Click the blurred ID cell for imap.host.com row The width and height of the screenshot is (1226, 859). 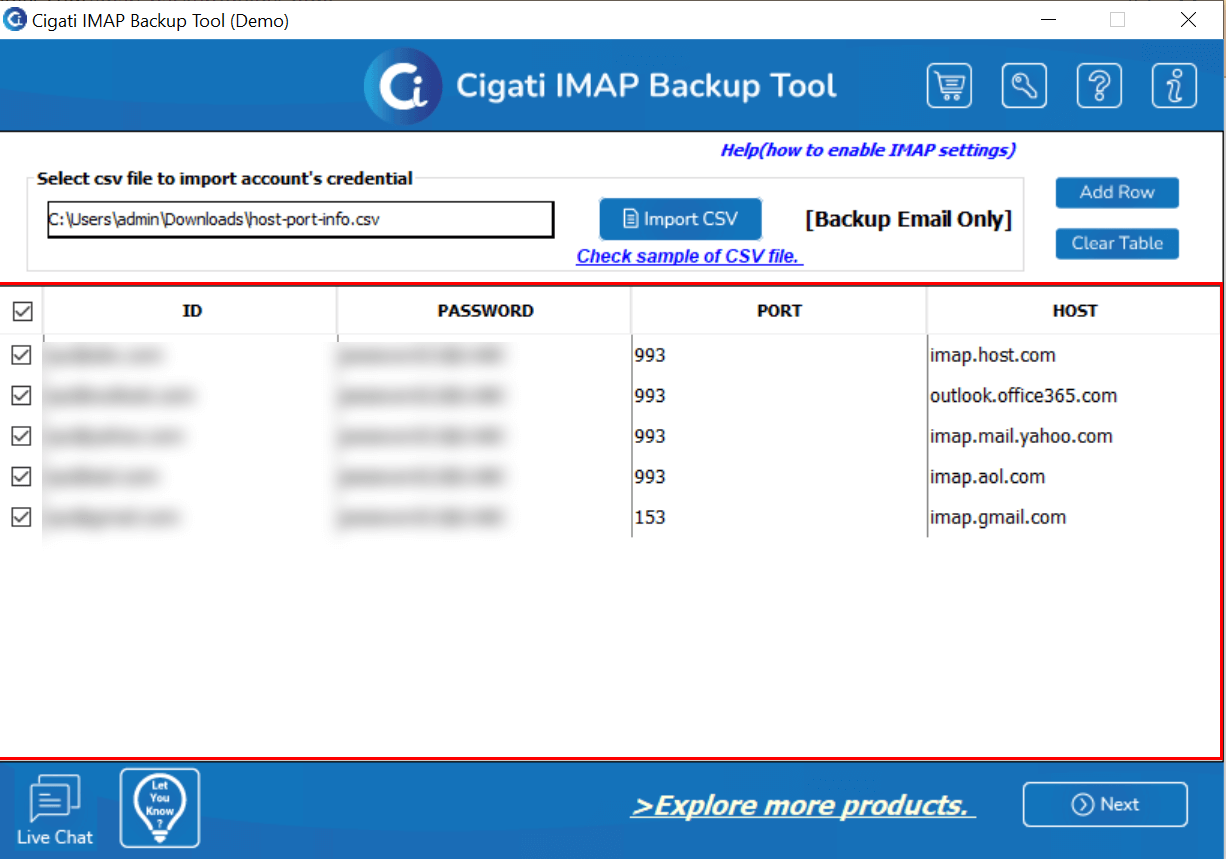point(191,355)
